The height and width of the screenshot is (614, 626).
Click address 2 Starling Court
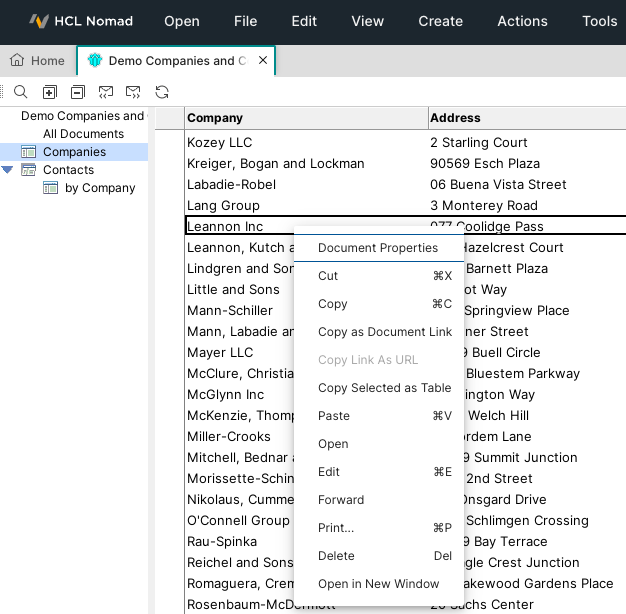click(479, 143)
